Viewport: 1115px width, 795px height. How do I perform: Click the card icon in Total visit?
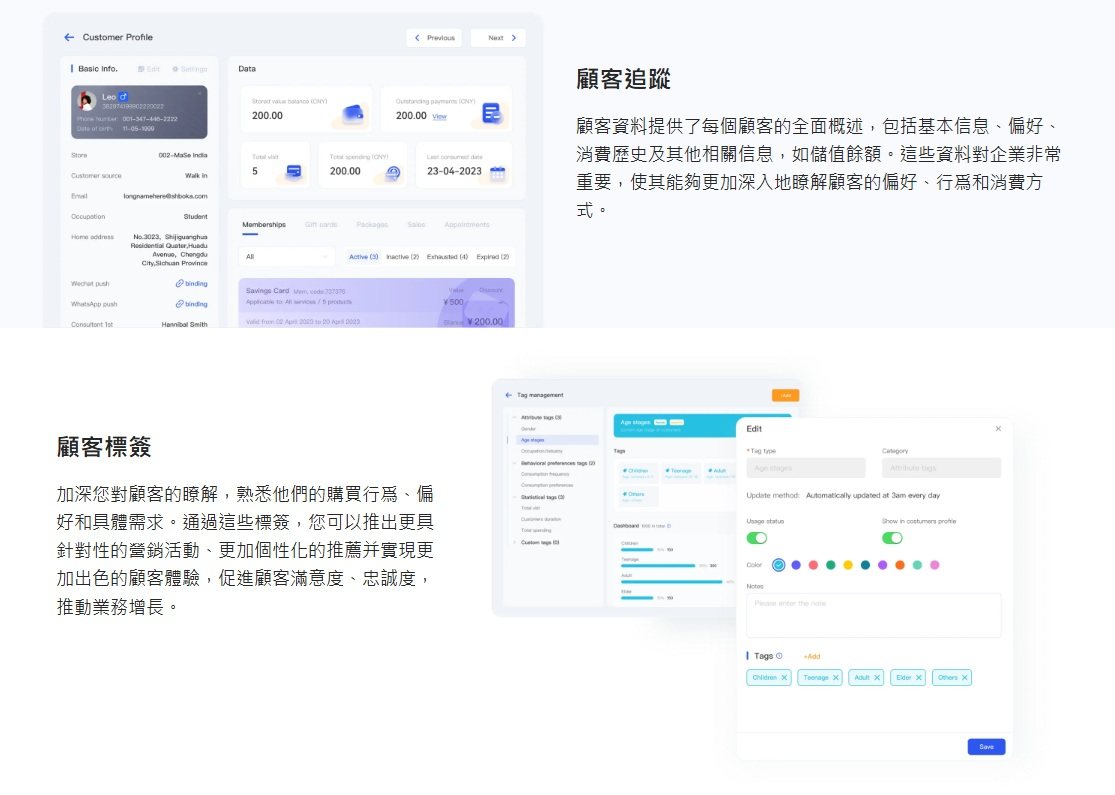click(294, 171)
